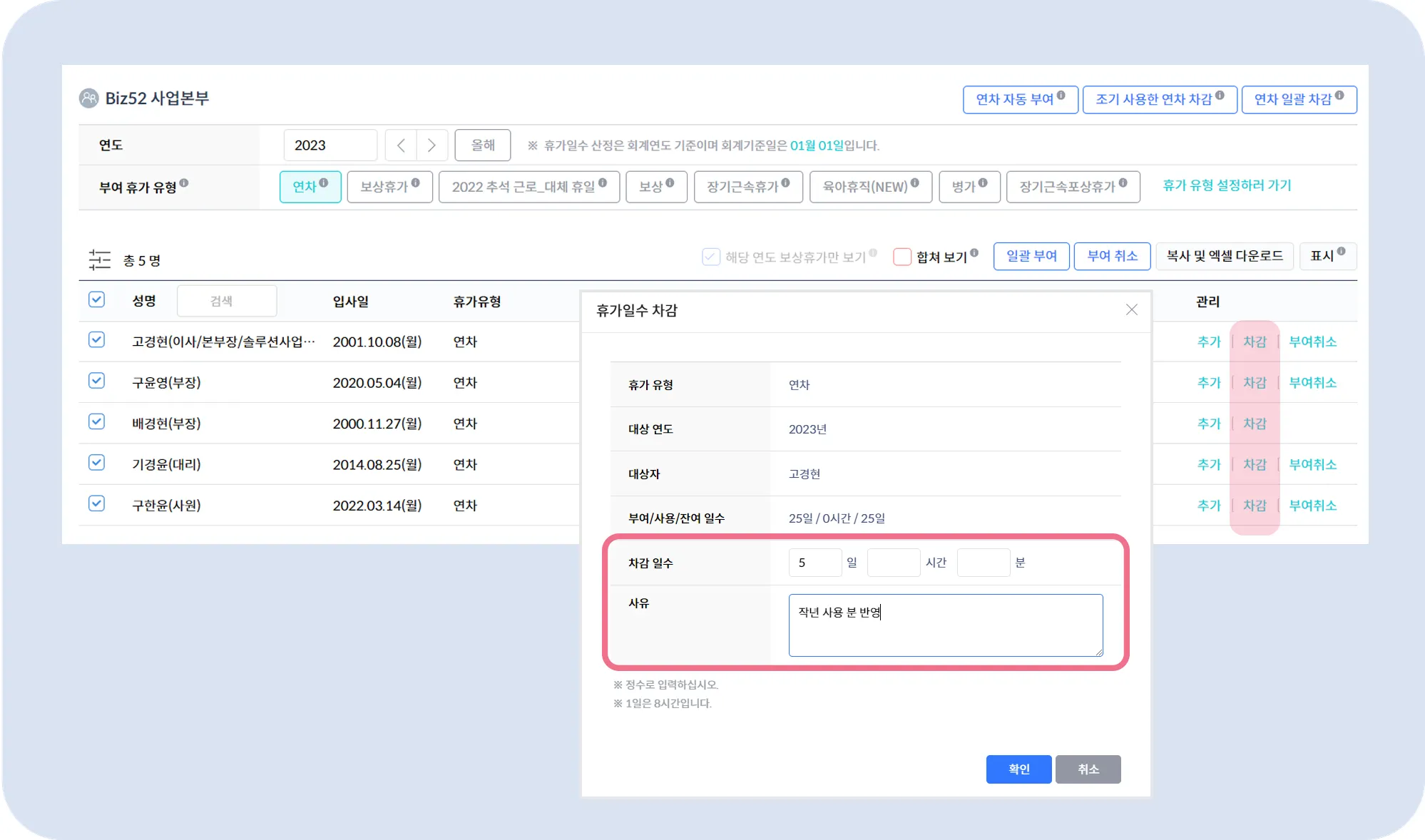Screen dimensions: 1425x840
Task: Toggle the select-all checkbox in table header
Action: tap(97, 299)
